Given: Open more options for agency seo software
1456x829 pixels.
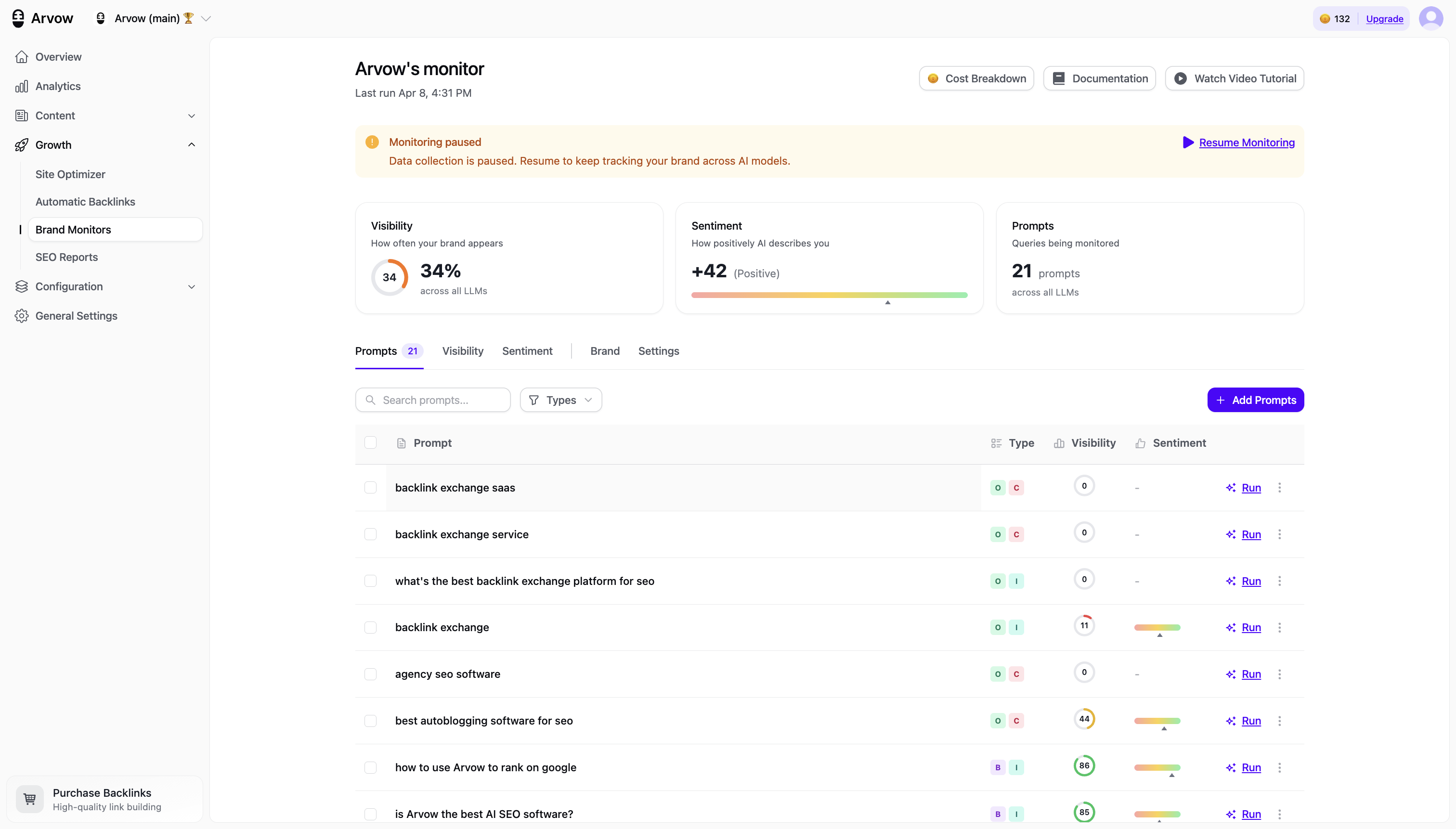Looking at the screenshot, I should tap(1279, 674).
